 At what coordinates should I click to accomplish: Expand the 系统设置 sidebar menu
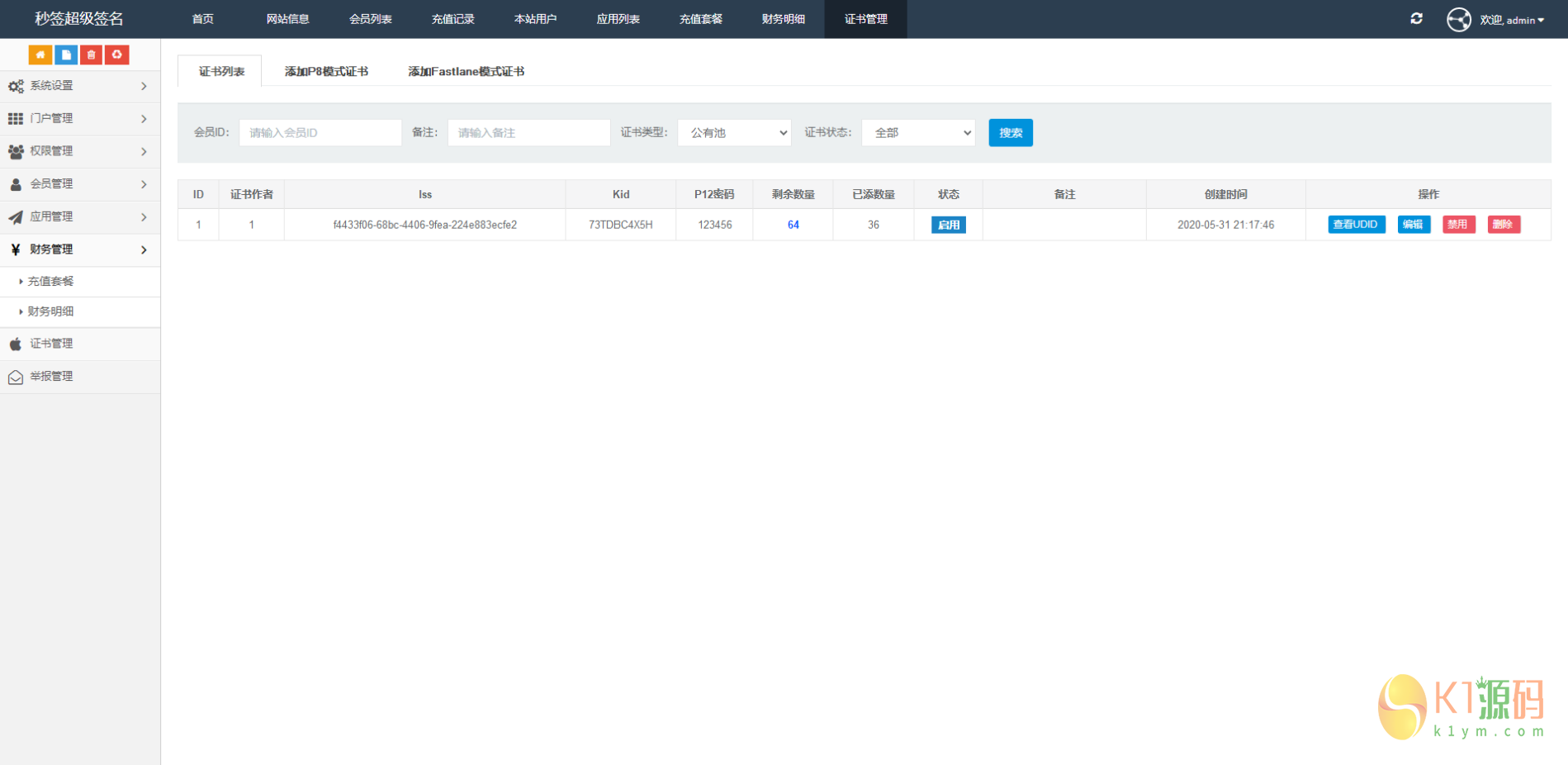coord(79,86)
